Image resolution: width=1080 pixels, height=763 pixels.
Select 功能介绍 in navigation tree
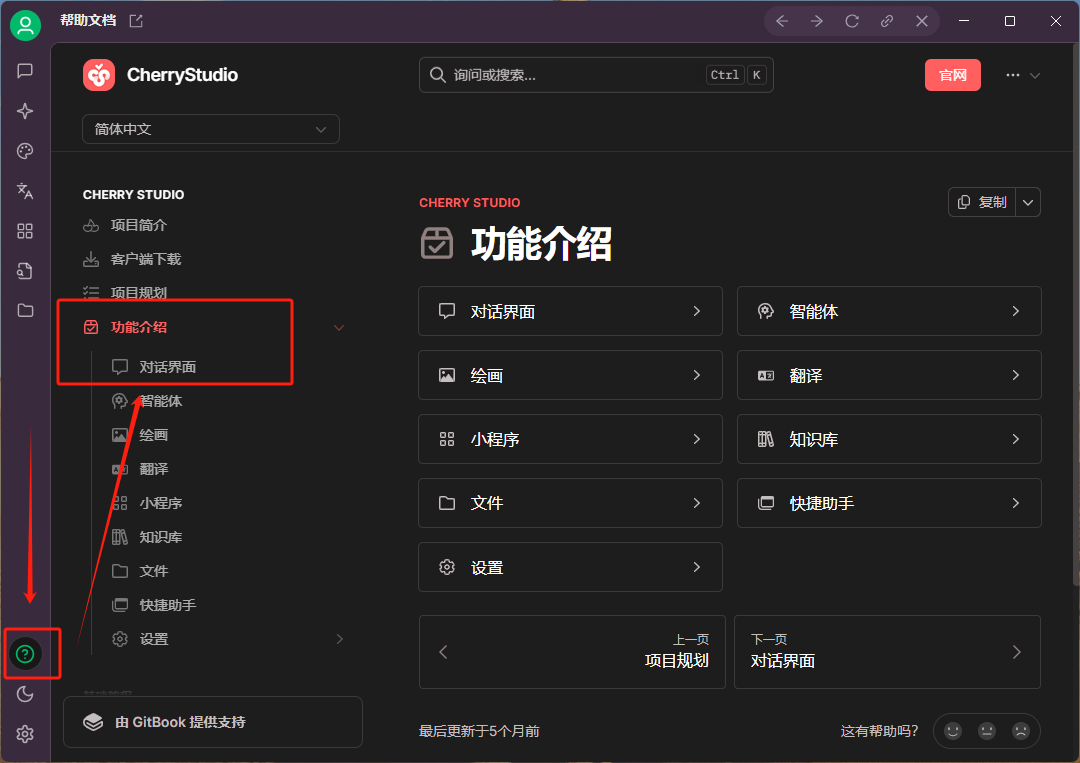click(x=138, y=327)
